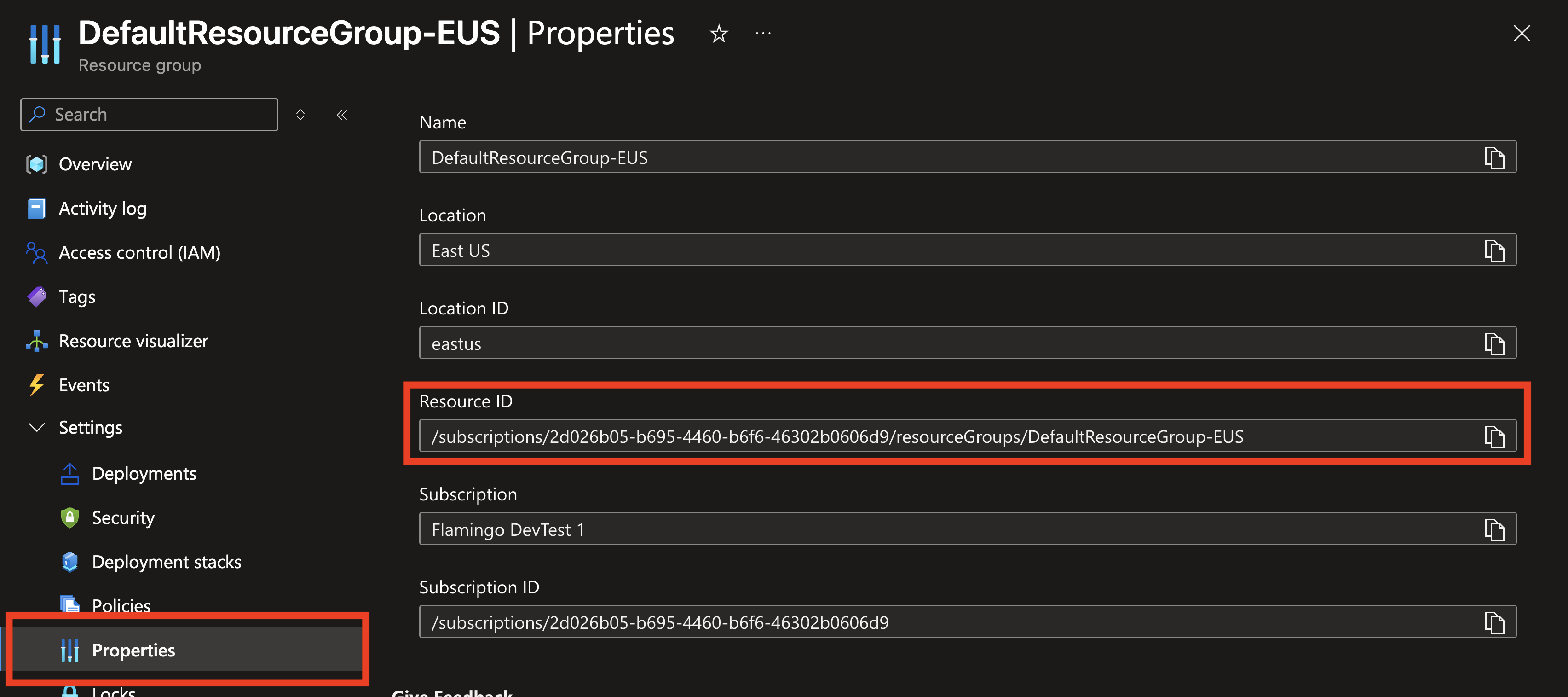Open the Tags menu item

click(x=77, y=297)
